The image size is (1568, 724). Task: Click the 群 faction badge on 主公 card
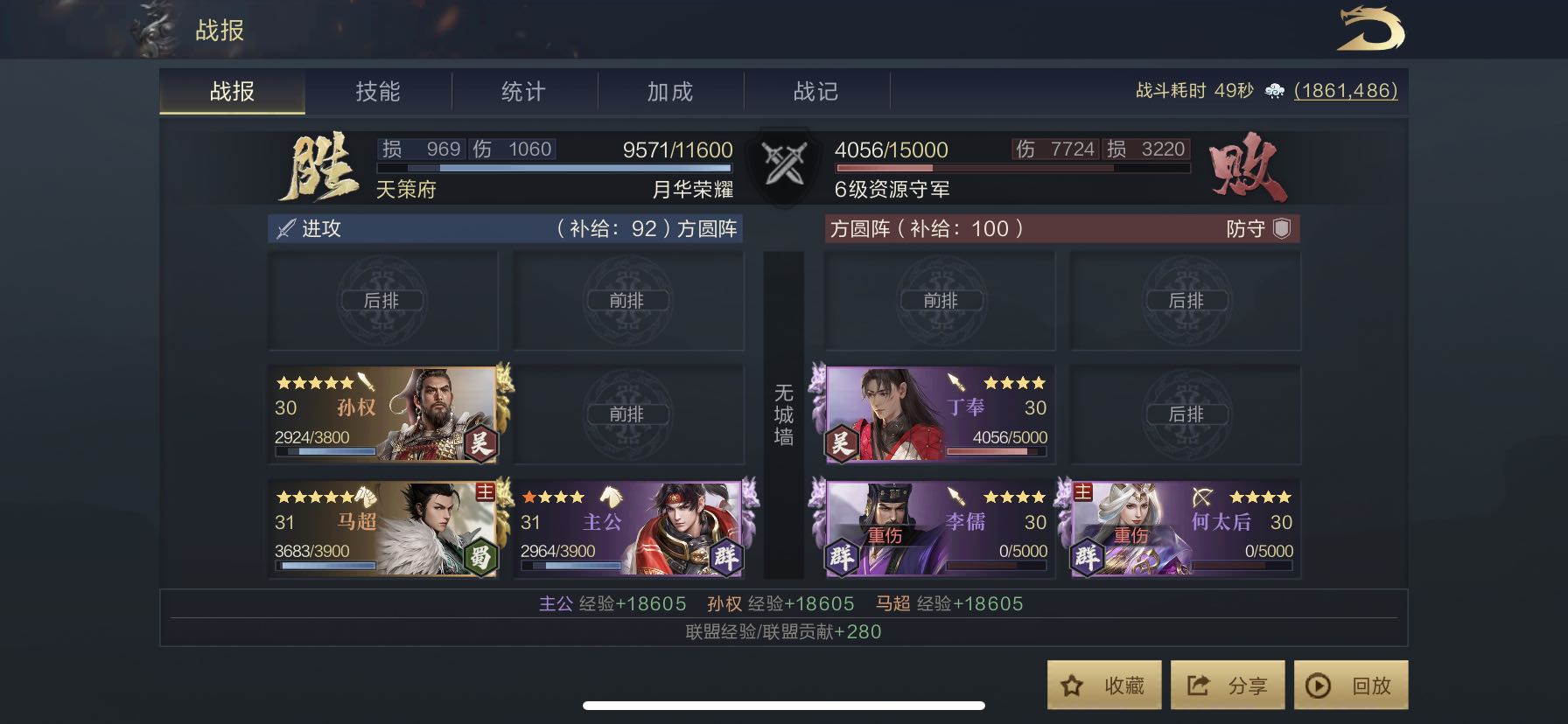coord(725,557)
